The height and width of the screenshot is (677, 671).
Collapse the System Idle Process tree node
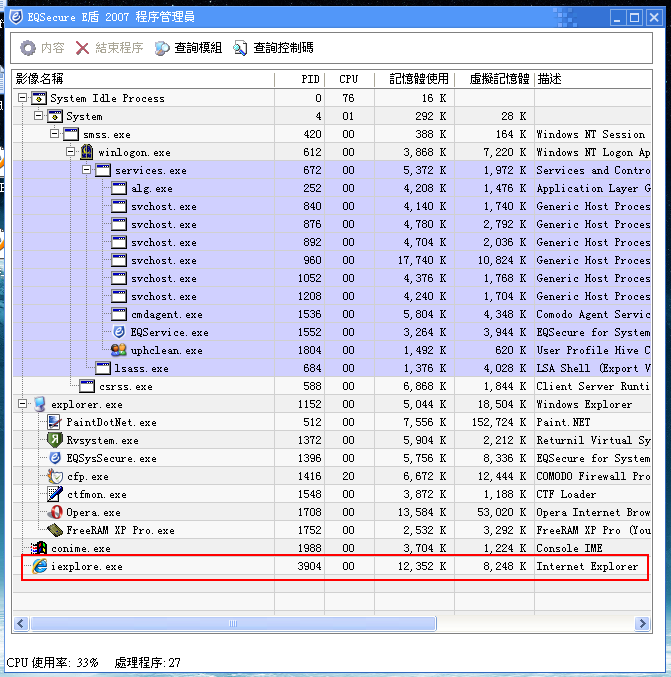pyautogui.click(x=22, y=98)
